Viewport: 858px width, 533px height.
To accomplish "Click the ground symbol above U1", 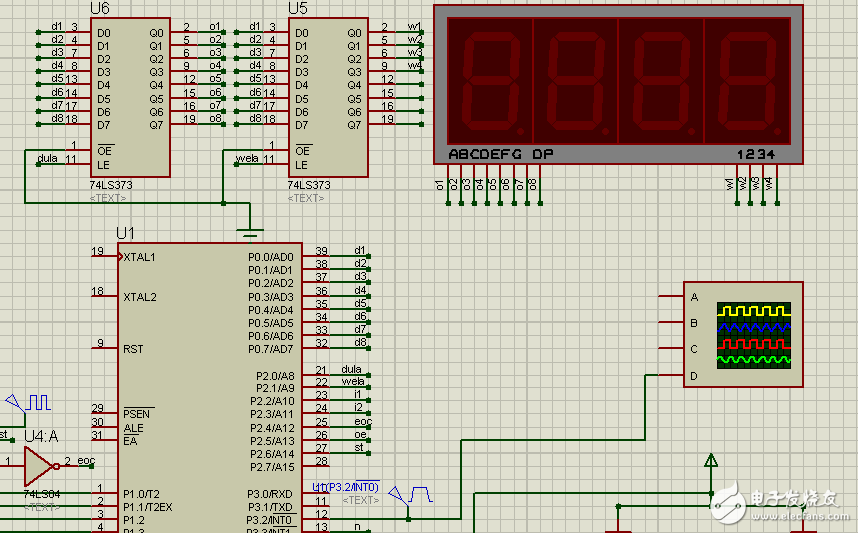I will (249, 232).
